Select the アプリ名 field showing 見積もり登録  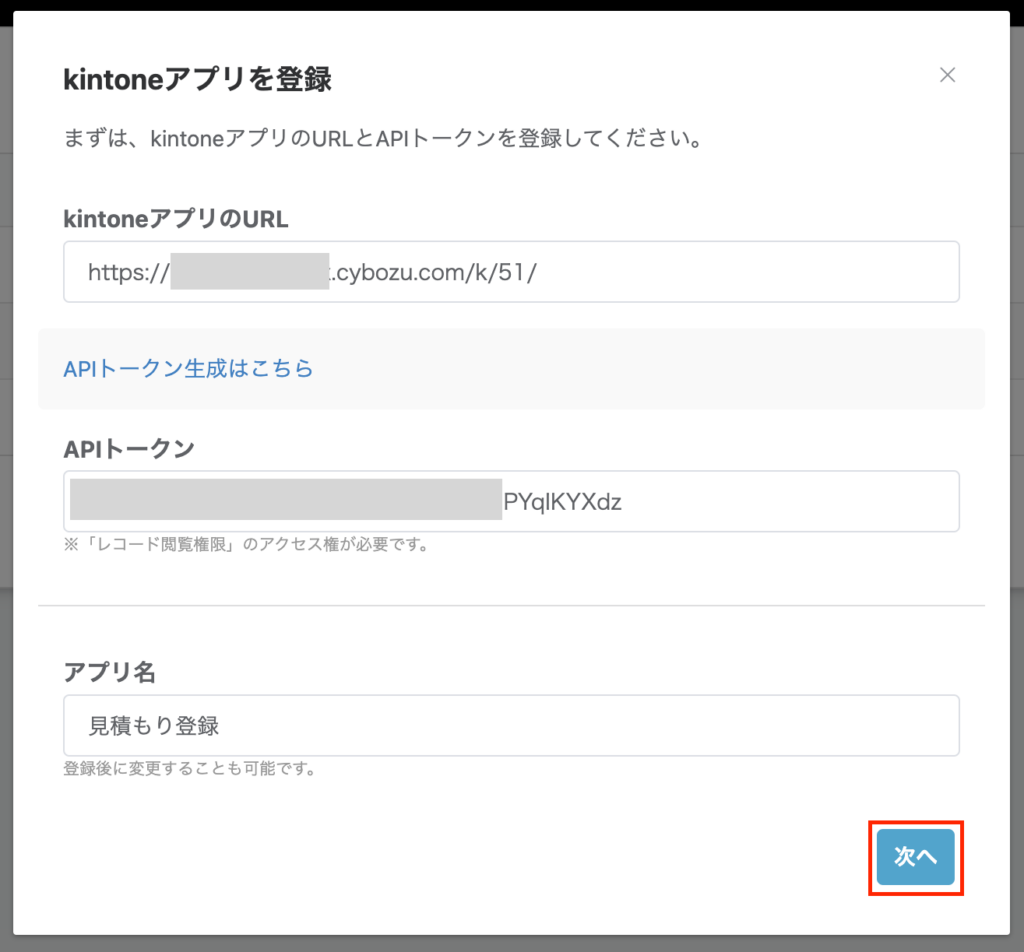pyautogui.click(x=512, y=725)
